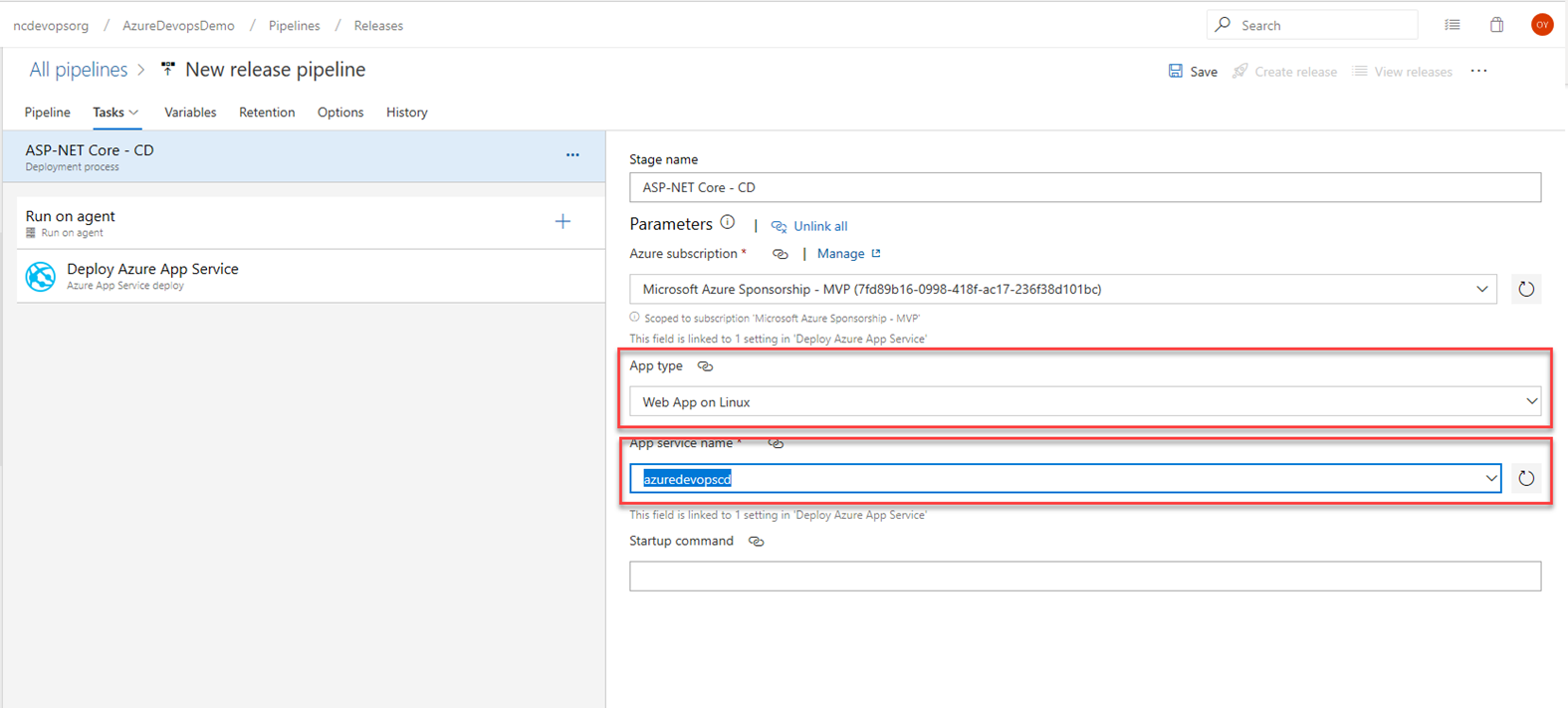Click the Save button label

1204,72
